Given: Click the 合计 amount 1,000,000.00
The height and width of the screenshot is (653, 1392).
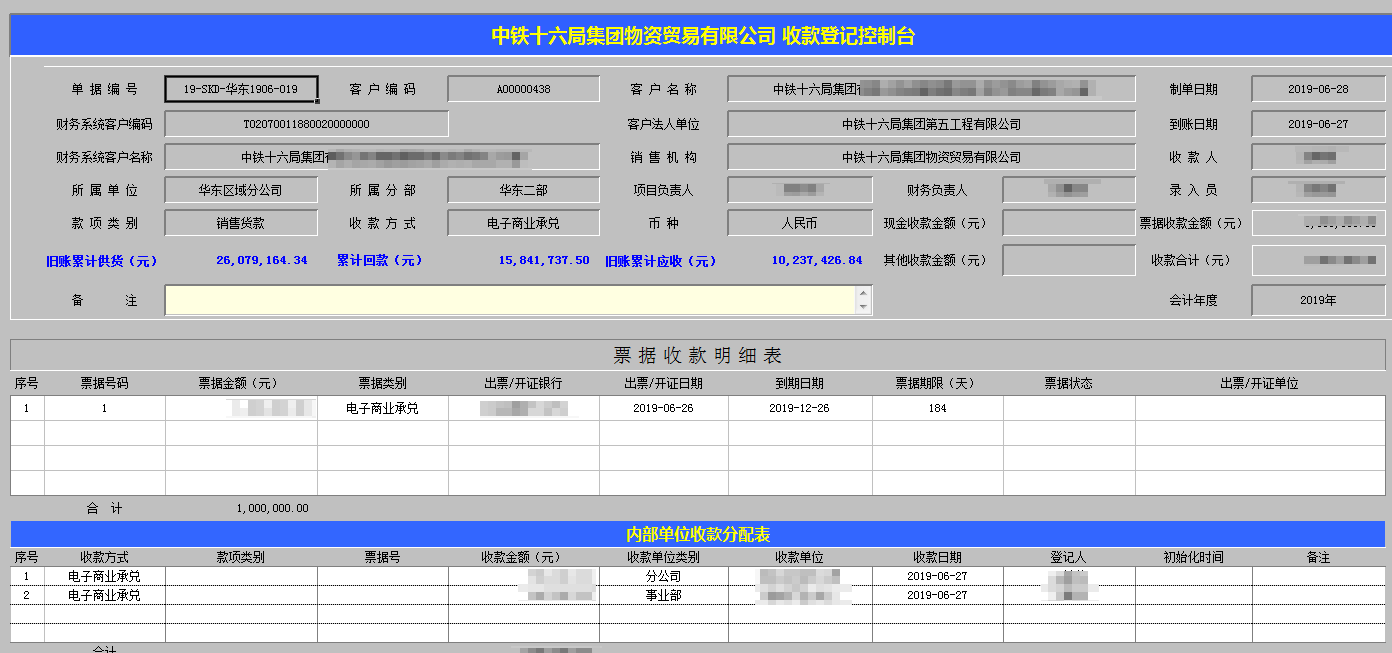Looking at the screenshot, I should tap(272, 508).
